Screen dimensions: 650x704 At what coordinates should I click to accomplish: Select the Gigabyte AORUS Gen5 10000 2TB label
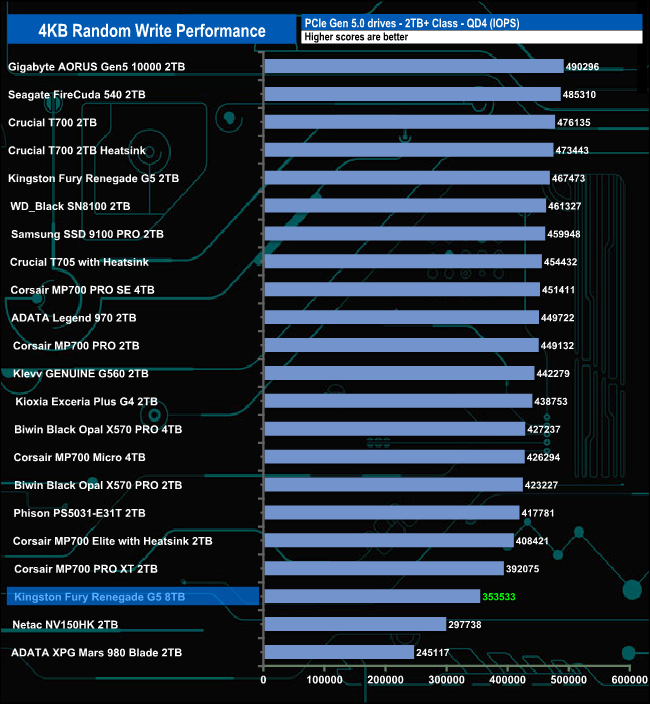coord(97,66)
